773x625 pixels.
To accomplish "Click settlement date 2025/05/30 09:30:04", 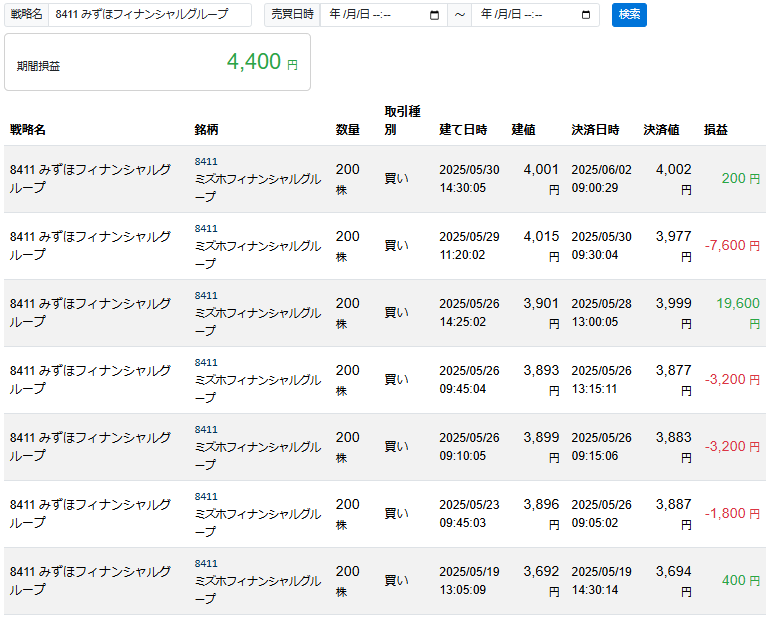I will [x=601, y=246].
